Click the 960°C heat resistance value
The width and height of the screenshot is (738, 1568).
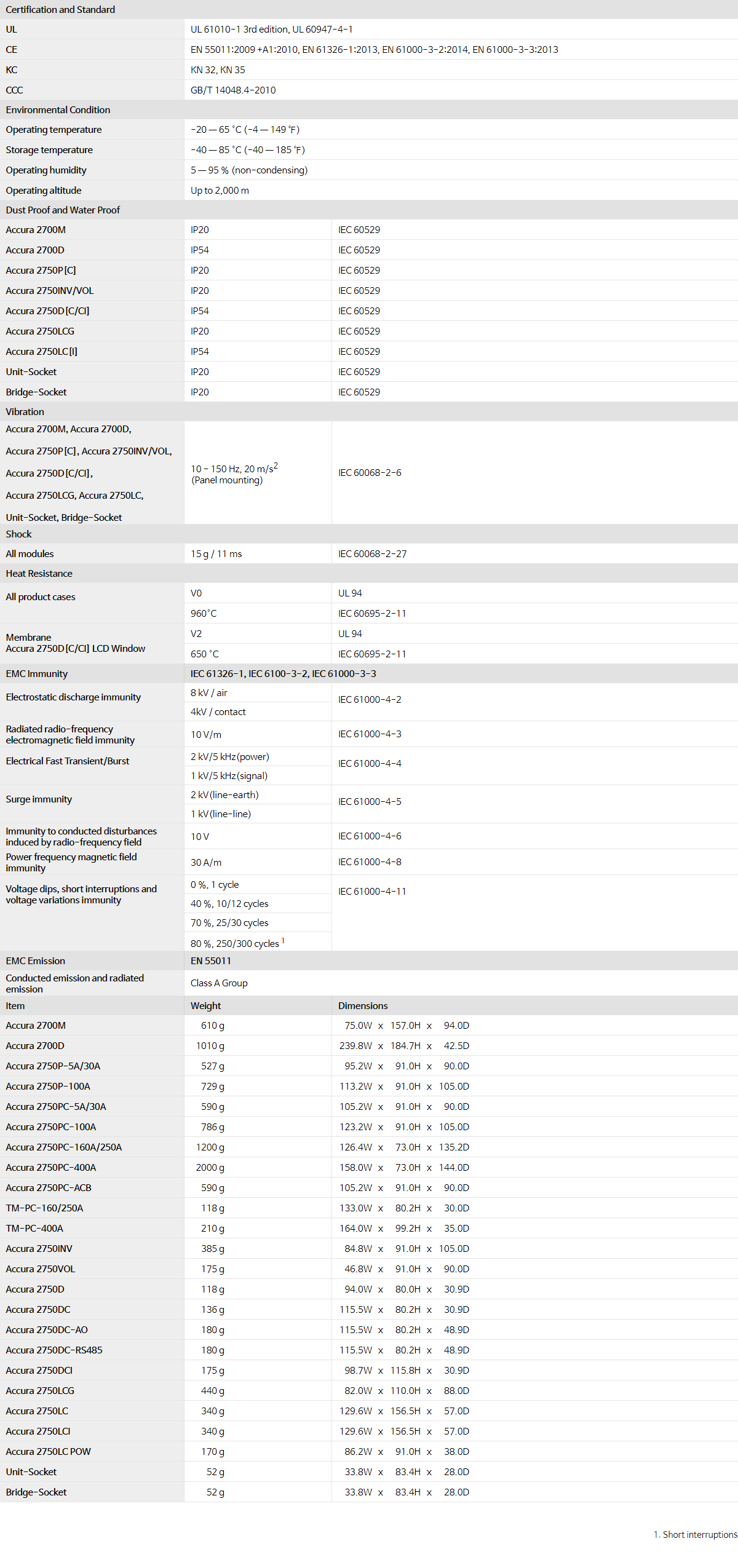pyautogui.click(x=204, y=614)
